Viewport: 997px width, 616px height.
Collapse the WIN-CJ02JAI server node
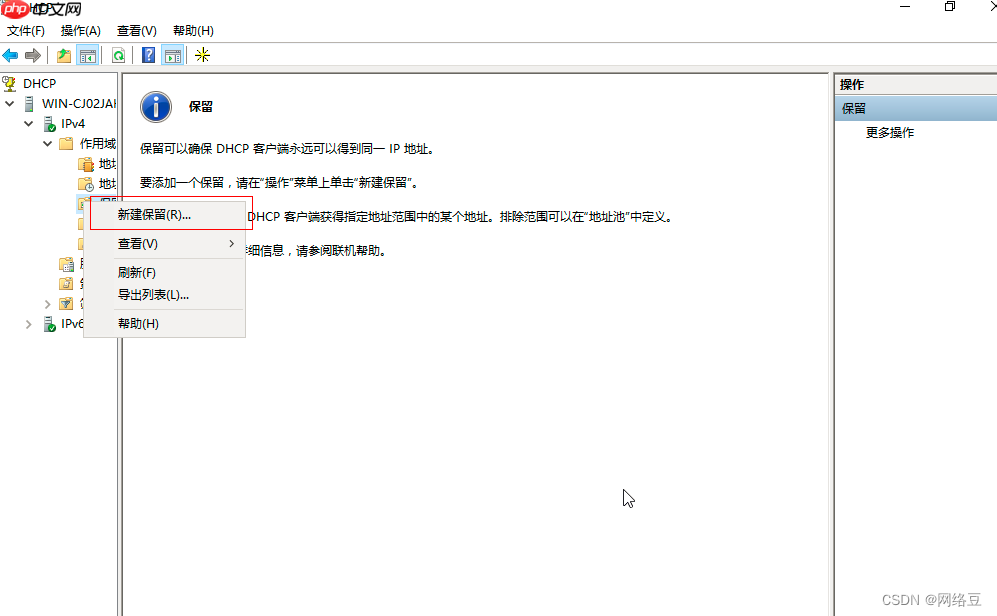9,103
